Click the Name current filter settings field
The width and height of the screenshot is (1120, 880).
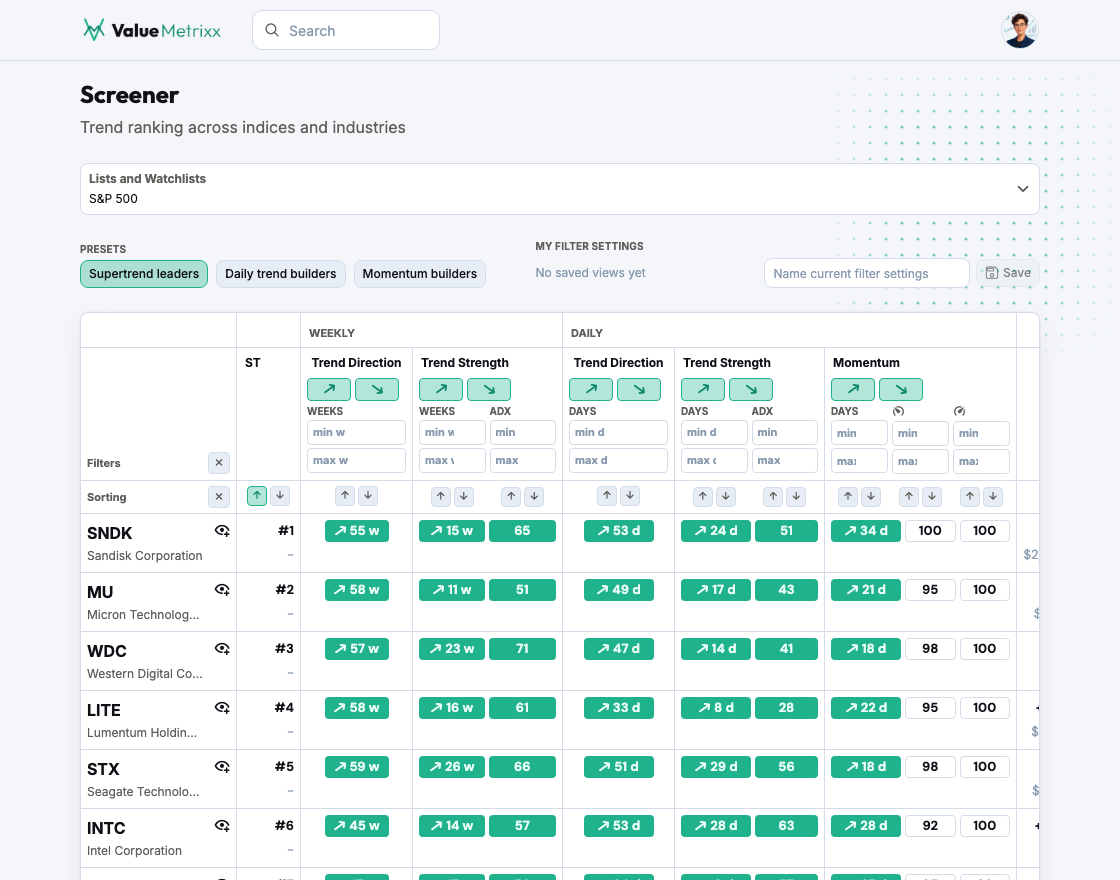click(x=866, y=274)
